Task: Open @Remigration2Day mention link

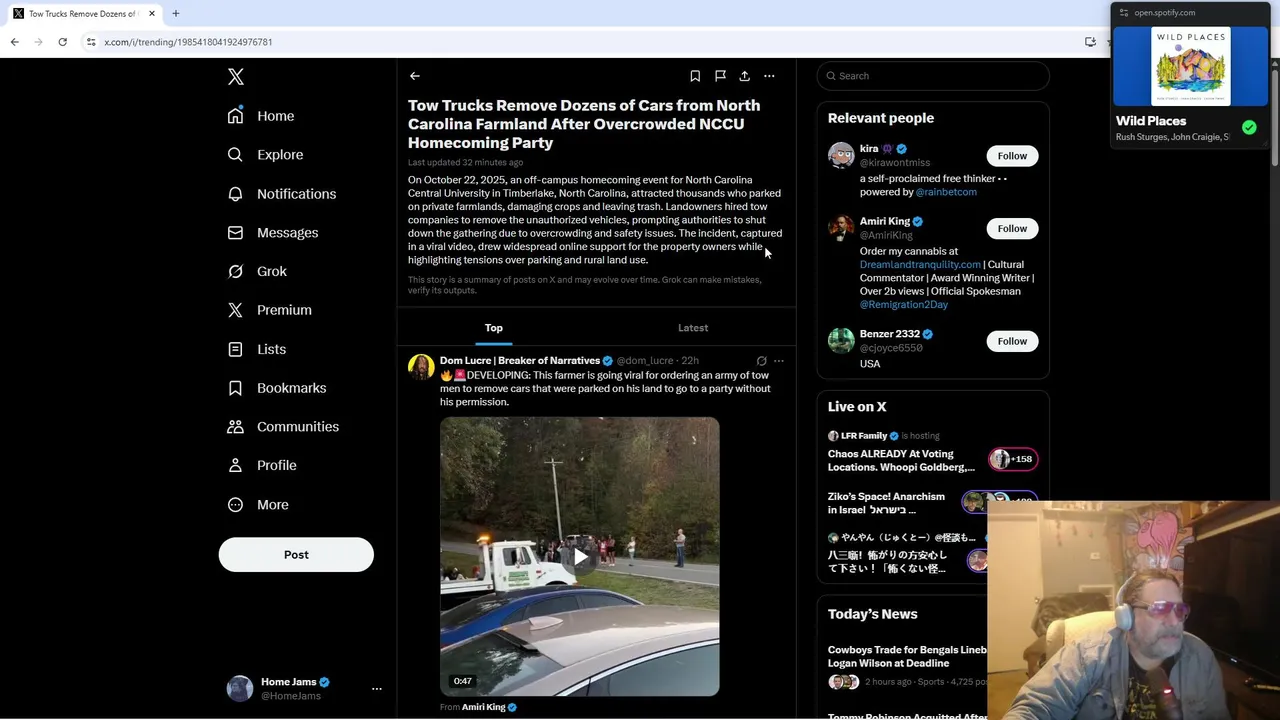Action: click(903, 305)
